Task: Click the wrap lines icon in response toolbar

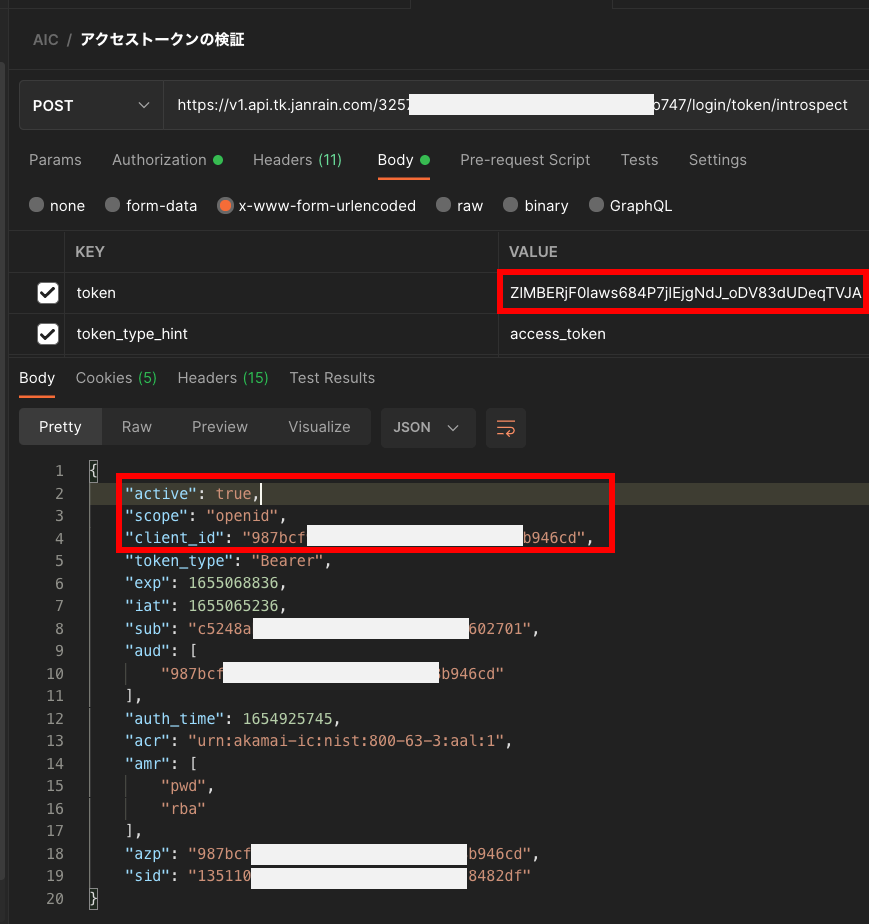Action: coord(506,427)
